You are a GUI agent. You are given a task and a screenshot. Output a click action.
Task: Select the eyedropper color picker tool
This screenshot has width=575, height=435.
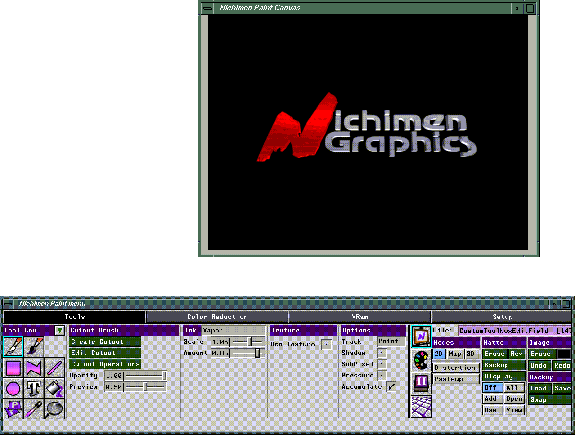[x=34, y=409]
